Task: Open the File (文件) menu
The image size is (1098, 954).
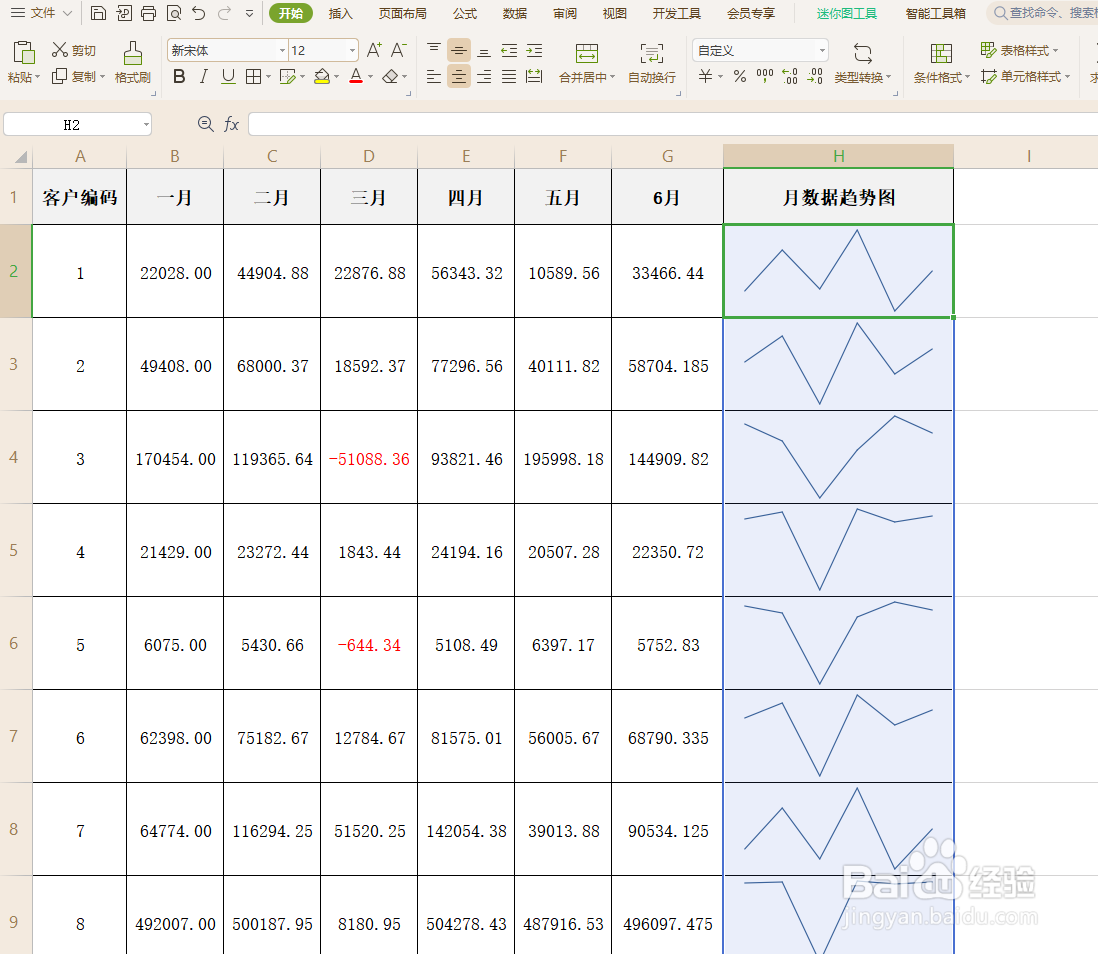Action: pos(42,13)
